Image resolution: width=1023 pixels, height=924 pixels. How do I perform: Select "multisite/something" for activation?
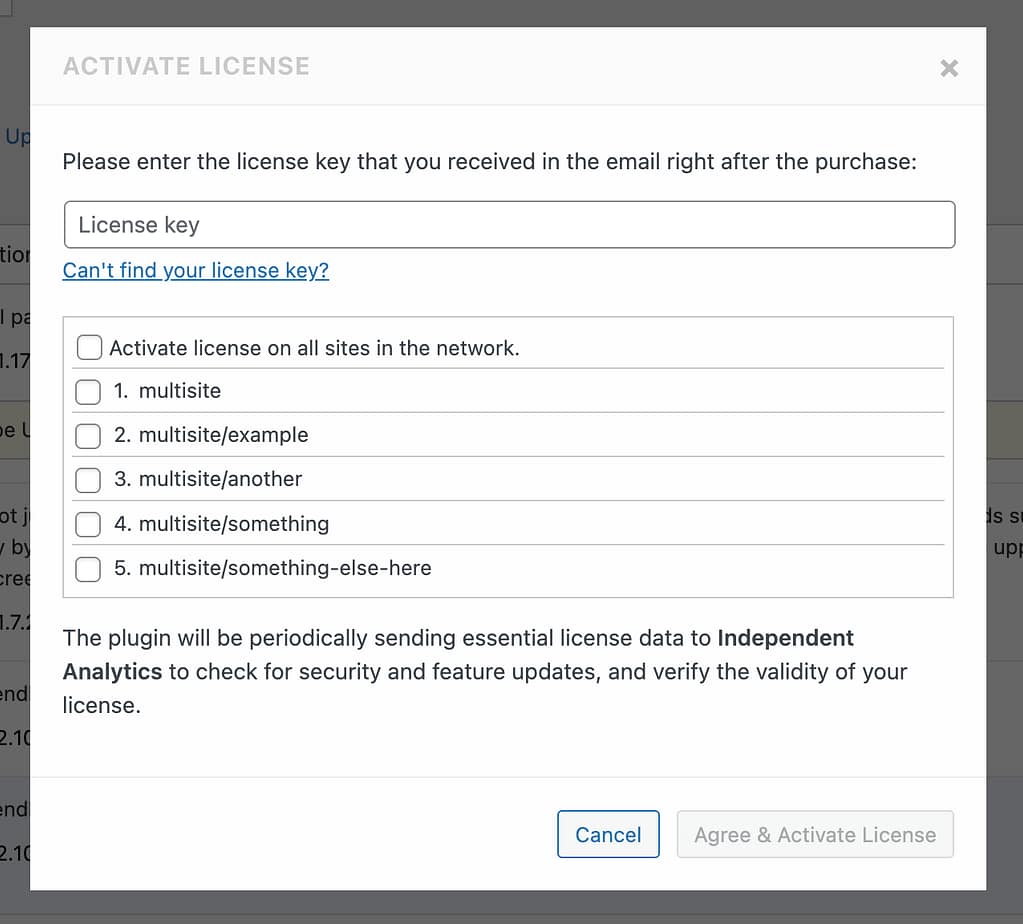pos(88,524)
